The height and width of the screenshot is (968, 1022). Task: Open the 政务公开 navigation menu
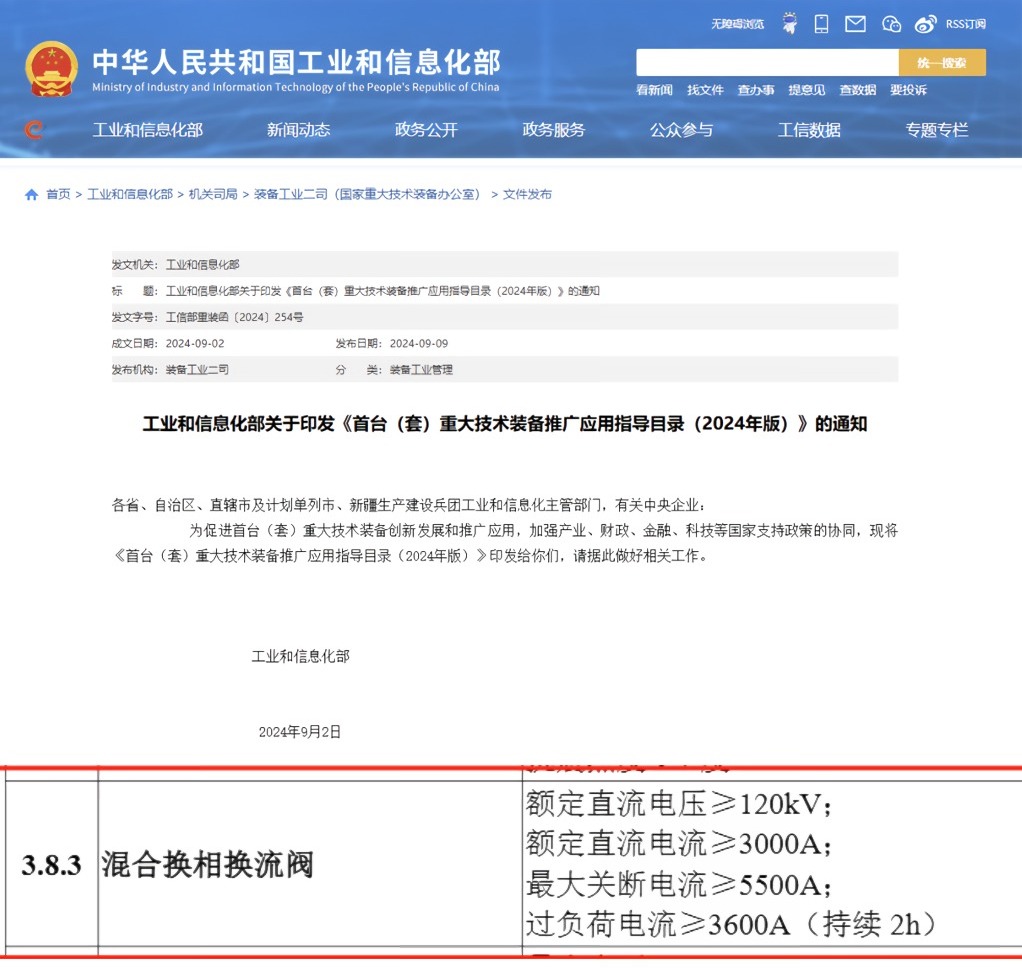pyautogui.click(x=426, y=130)
